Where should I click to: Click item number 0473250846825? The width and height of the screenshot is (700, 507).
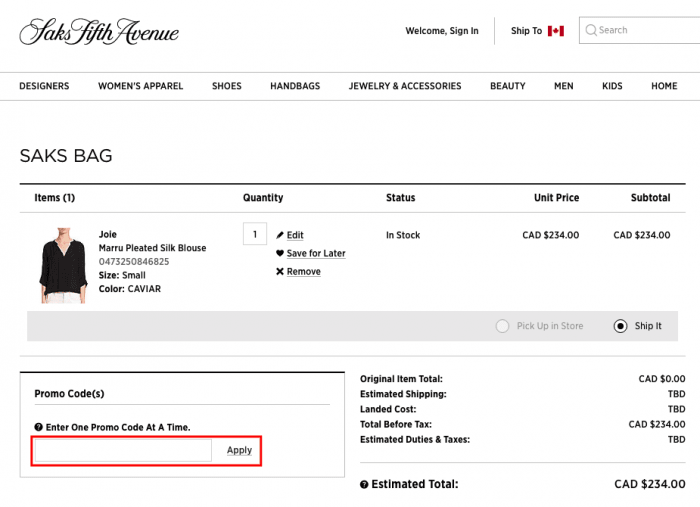tap(134, 262)
